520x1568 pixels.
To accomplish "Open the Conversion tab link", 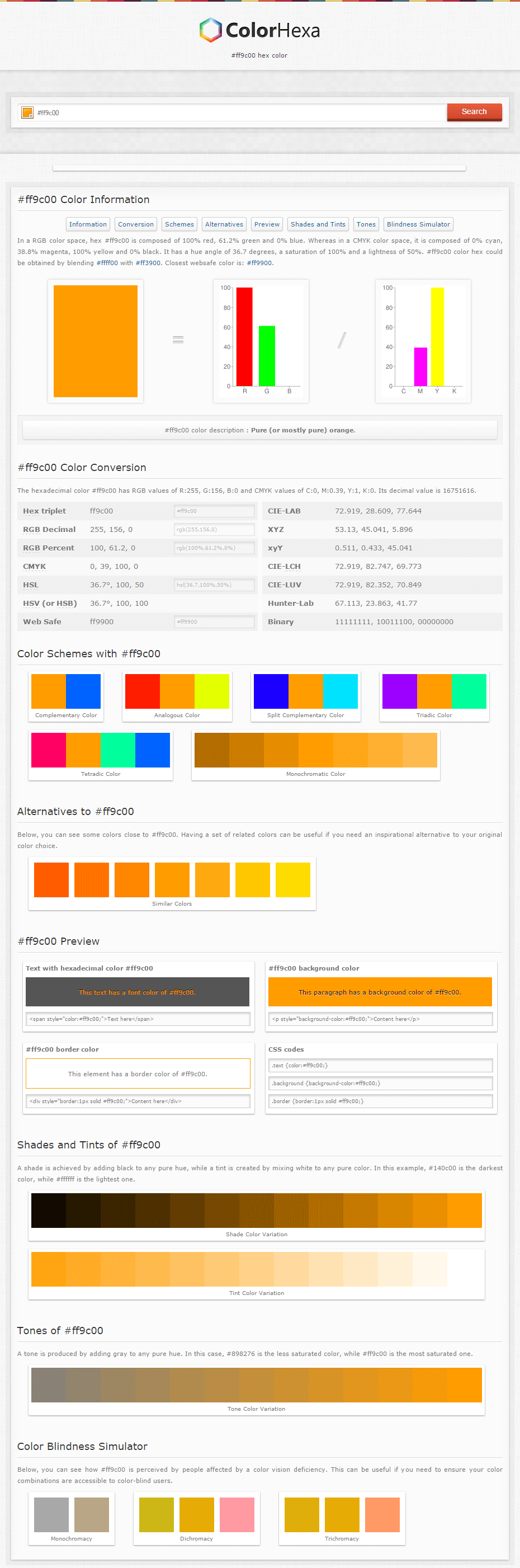I will pyautogui.click(x=136, y=224).
